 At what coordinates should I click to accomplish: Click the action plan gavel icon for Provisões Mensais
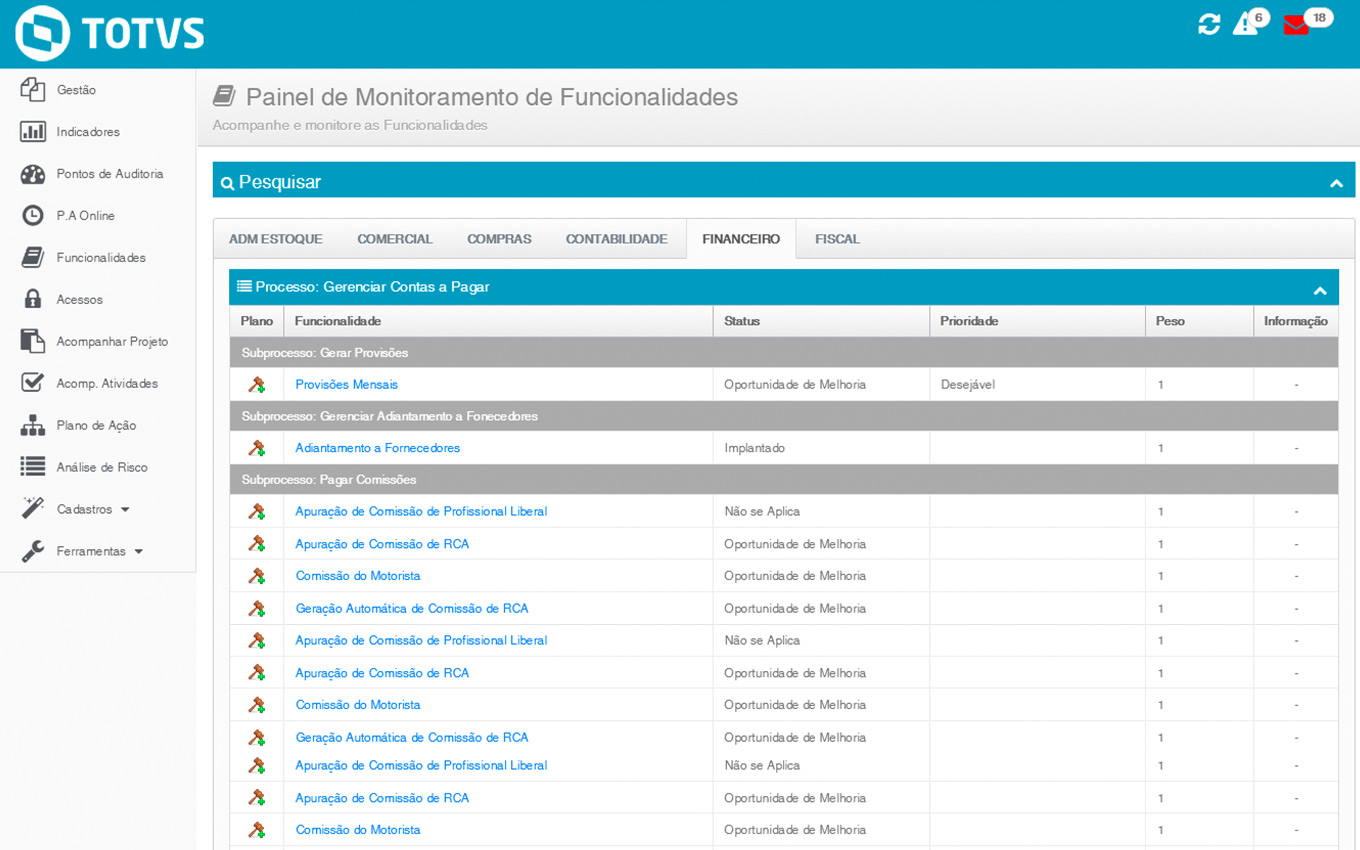click(x=257, y=384)
